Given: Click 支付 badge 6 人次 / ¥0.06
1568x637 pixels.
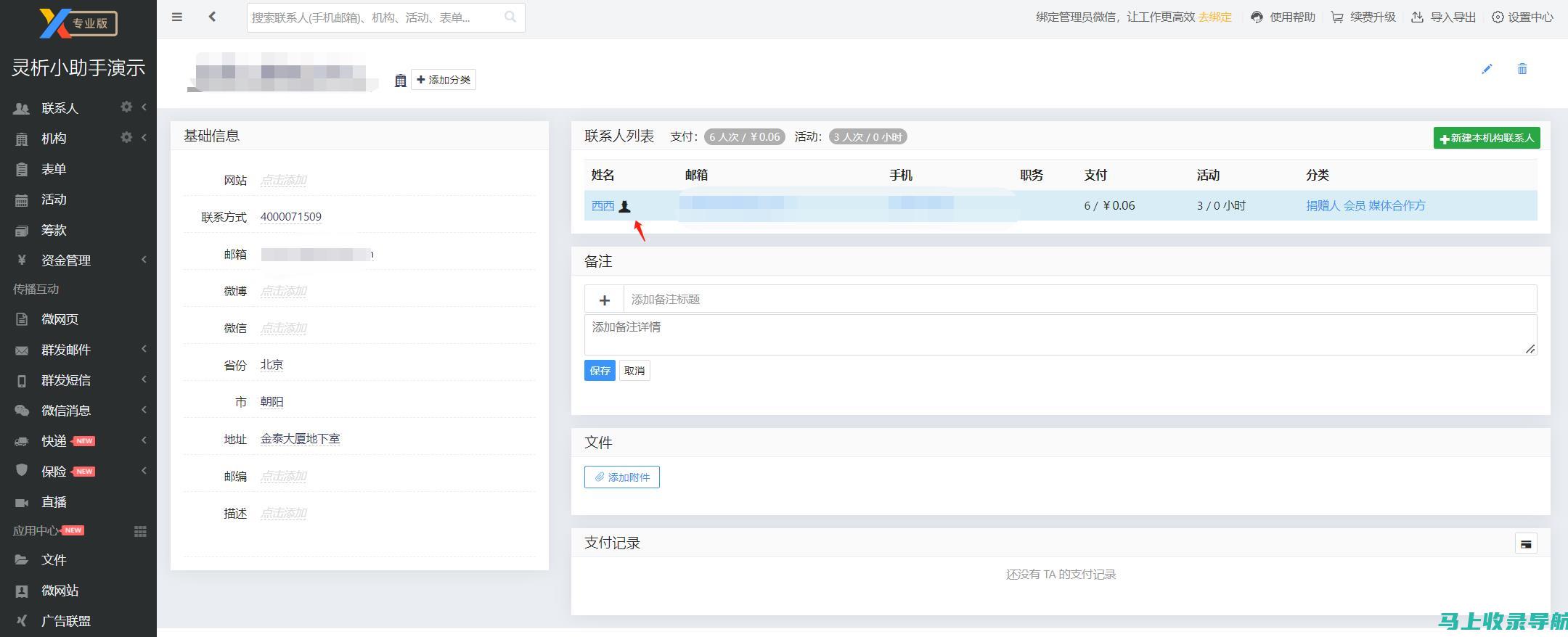Looking at the screenshot, I should (x=745, y=137).
